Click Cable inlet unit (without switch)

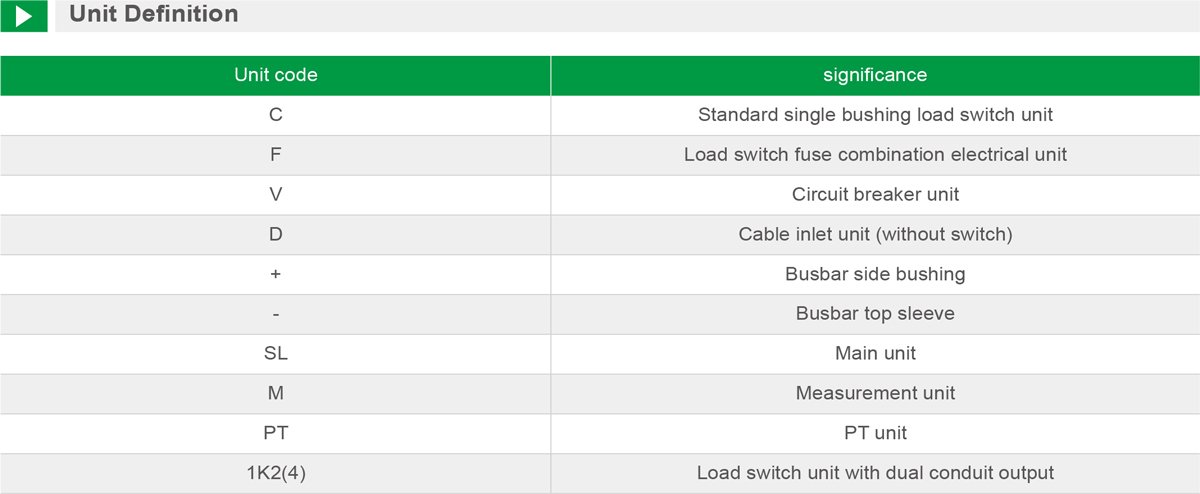875,234
